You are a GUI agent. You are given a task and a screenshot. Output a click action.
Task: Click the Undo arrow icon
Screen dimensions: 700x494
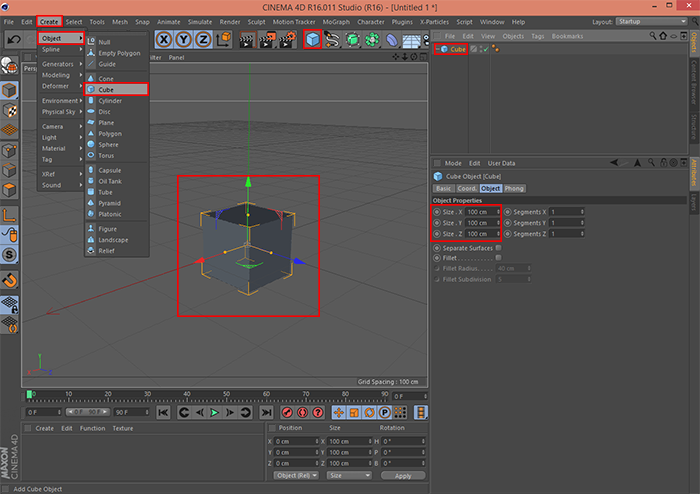point(14,40)
